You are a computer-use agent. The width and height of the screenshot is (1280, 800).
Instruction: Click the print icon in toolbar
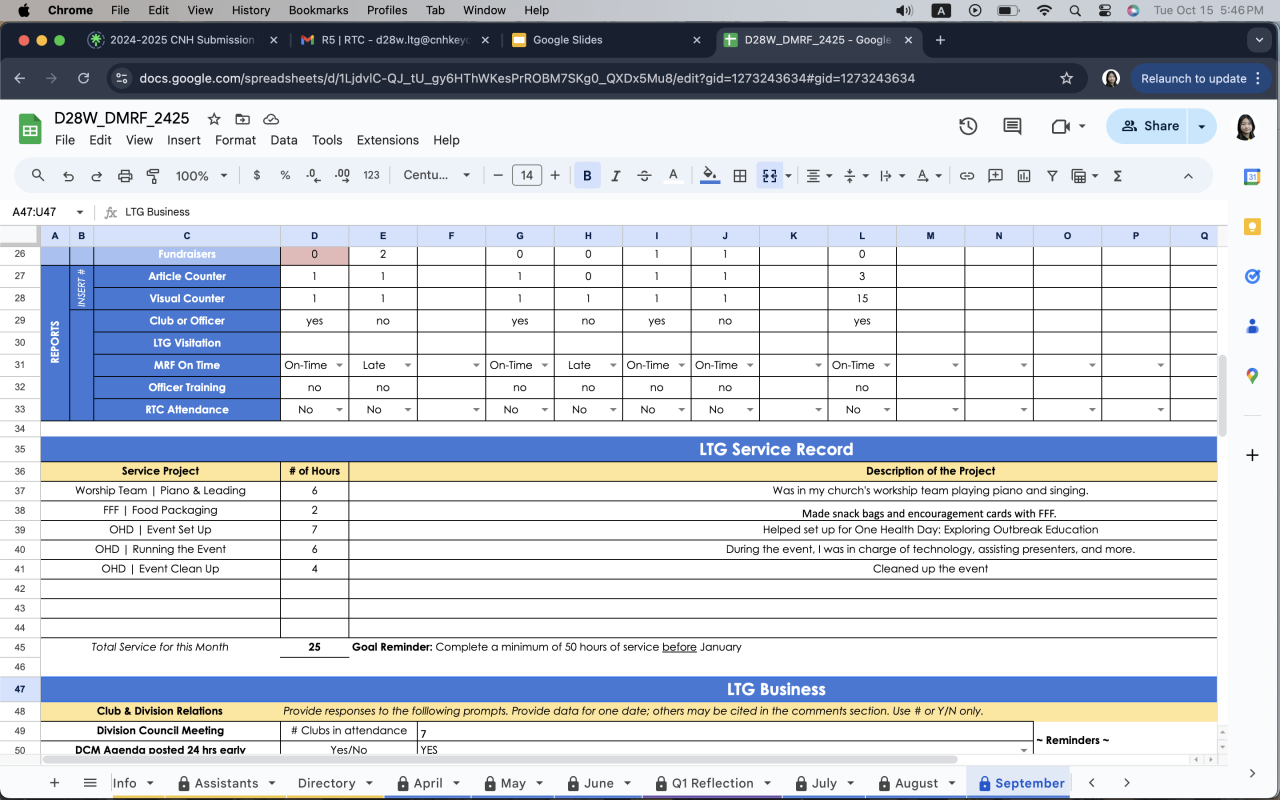tap(125, 175)
